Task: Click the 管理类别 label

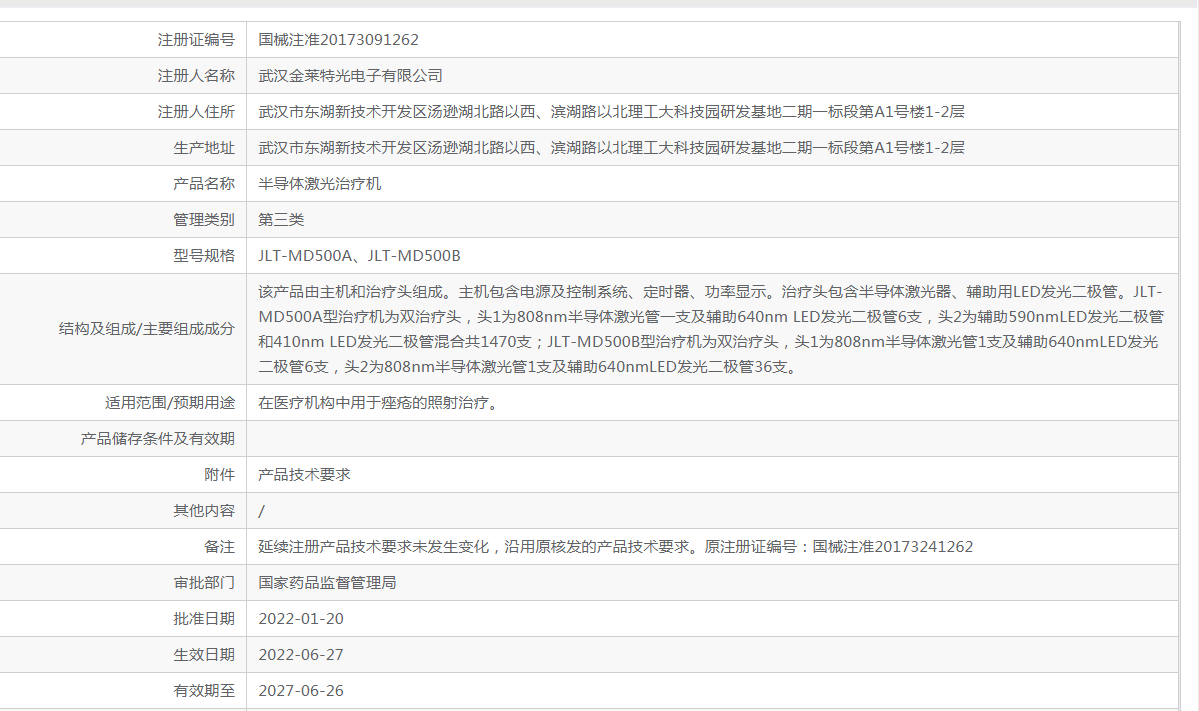Action: (203, 219)
